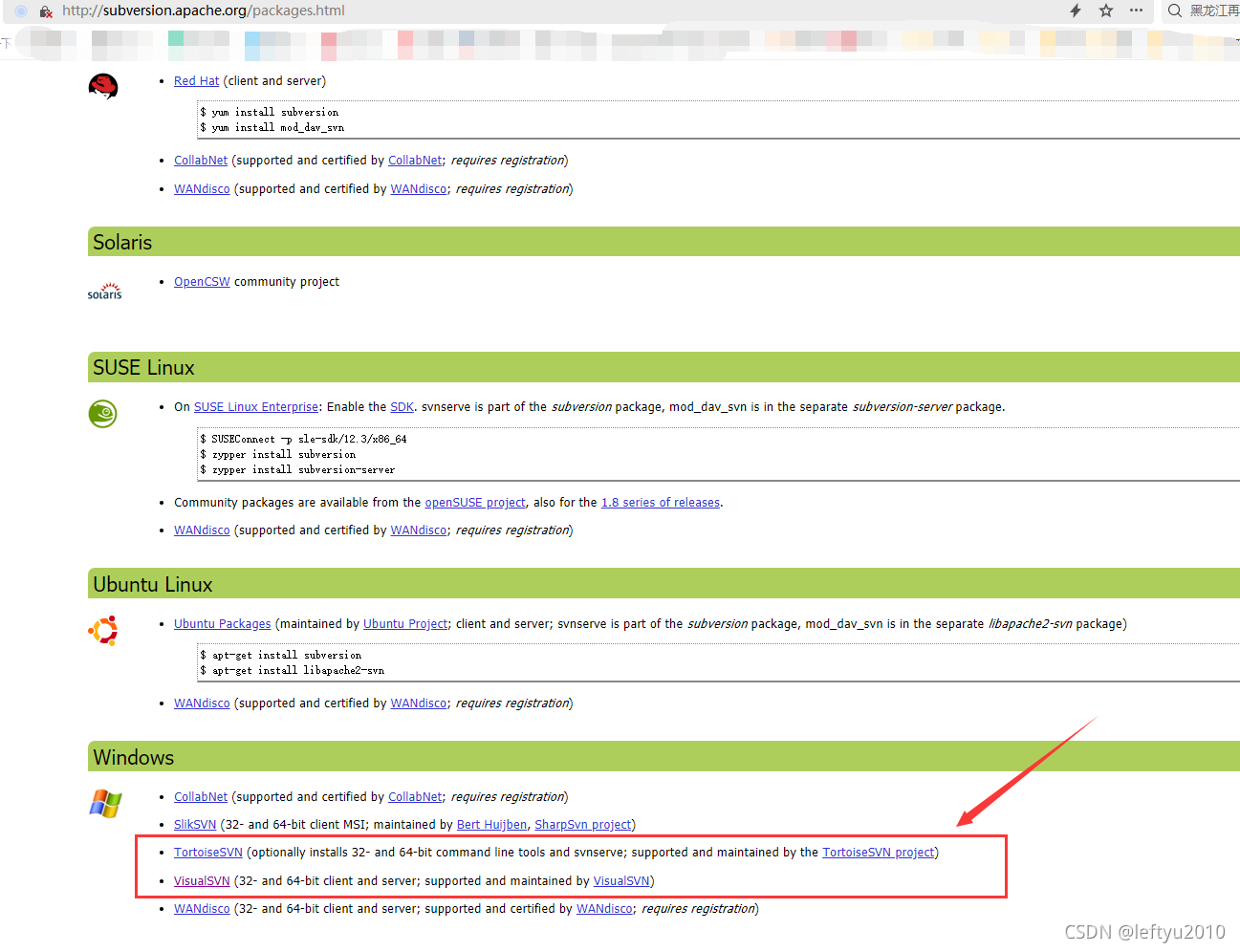1240x952 pixels.
Task: Open first WANdisco link above Solaris heading
Action: click(x=202, y=189)
